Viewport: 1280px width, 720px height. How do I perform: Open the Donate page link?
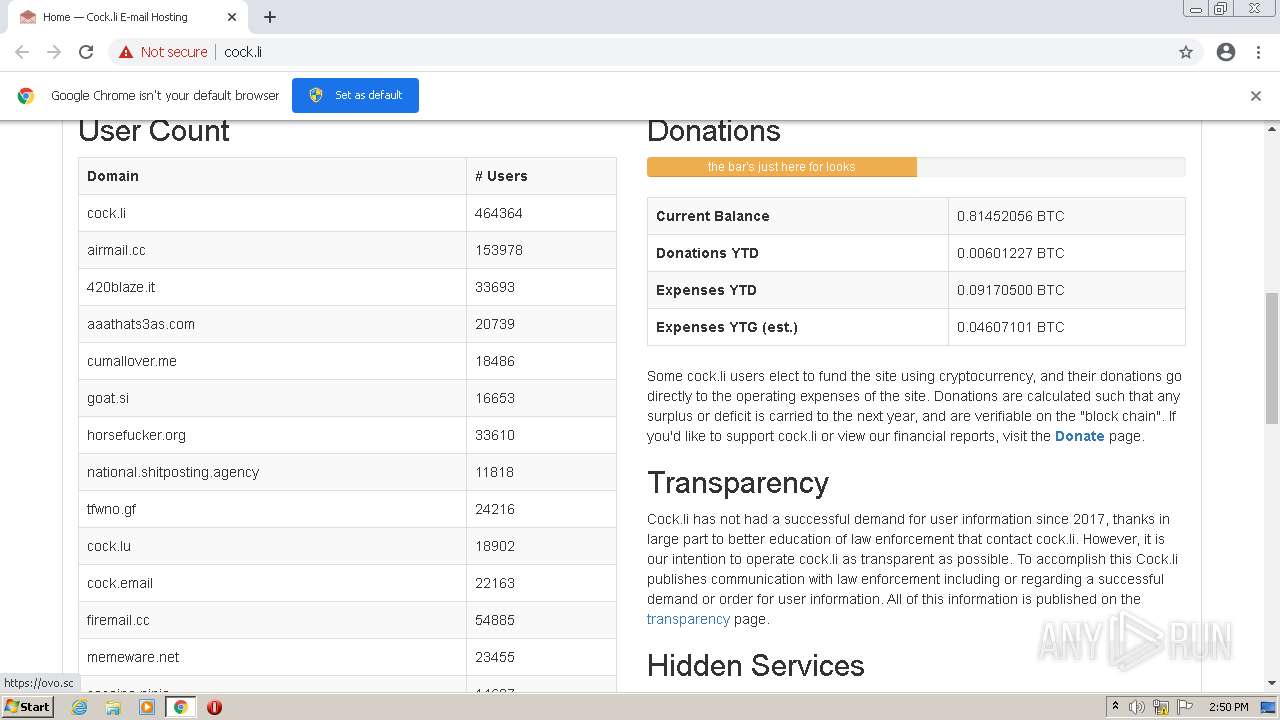(1079, 436)
